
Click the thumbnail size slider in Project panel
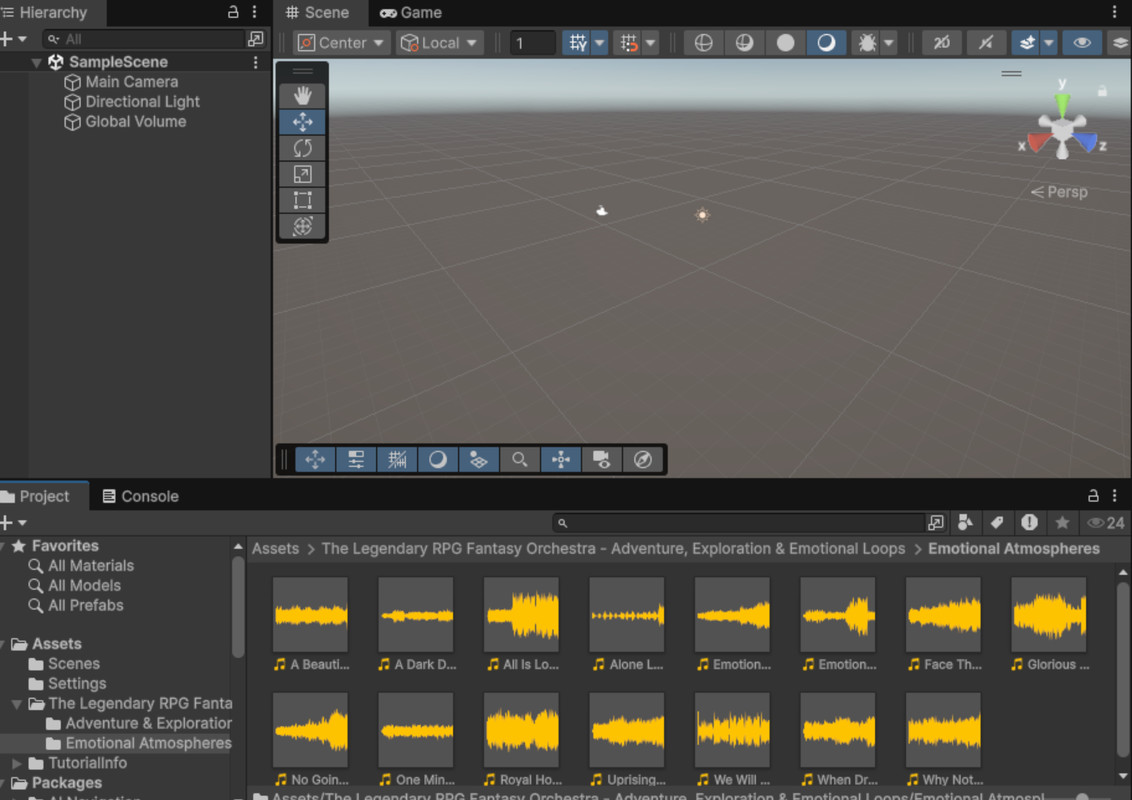[x=1082, y=797]
